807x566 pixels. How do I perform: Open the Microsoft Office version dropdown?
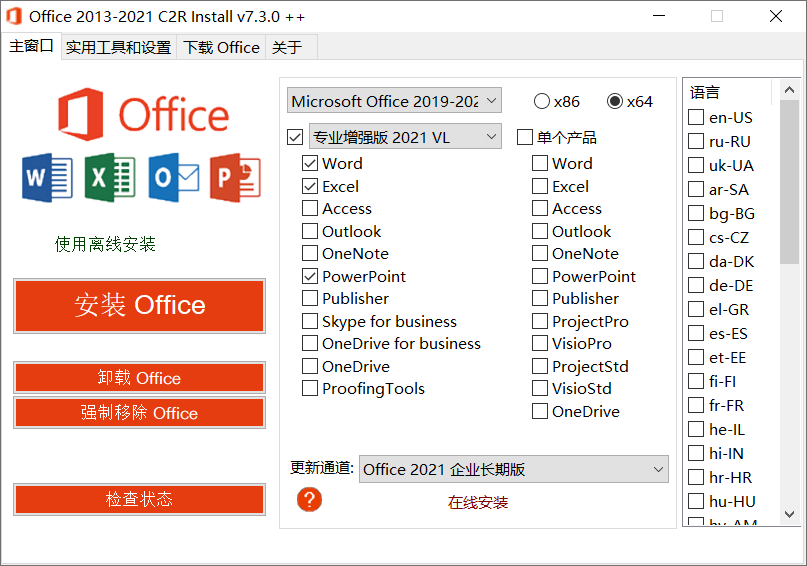click(x=394, y=101)
